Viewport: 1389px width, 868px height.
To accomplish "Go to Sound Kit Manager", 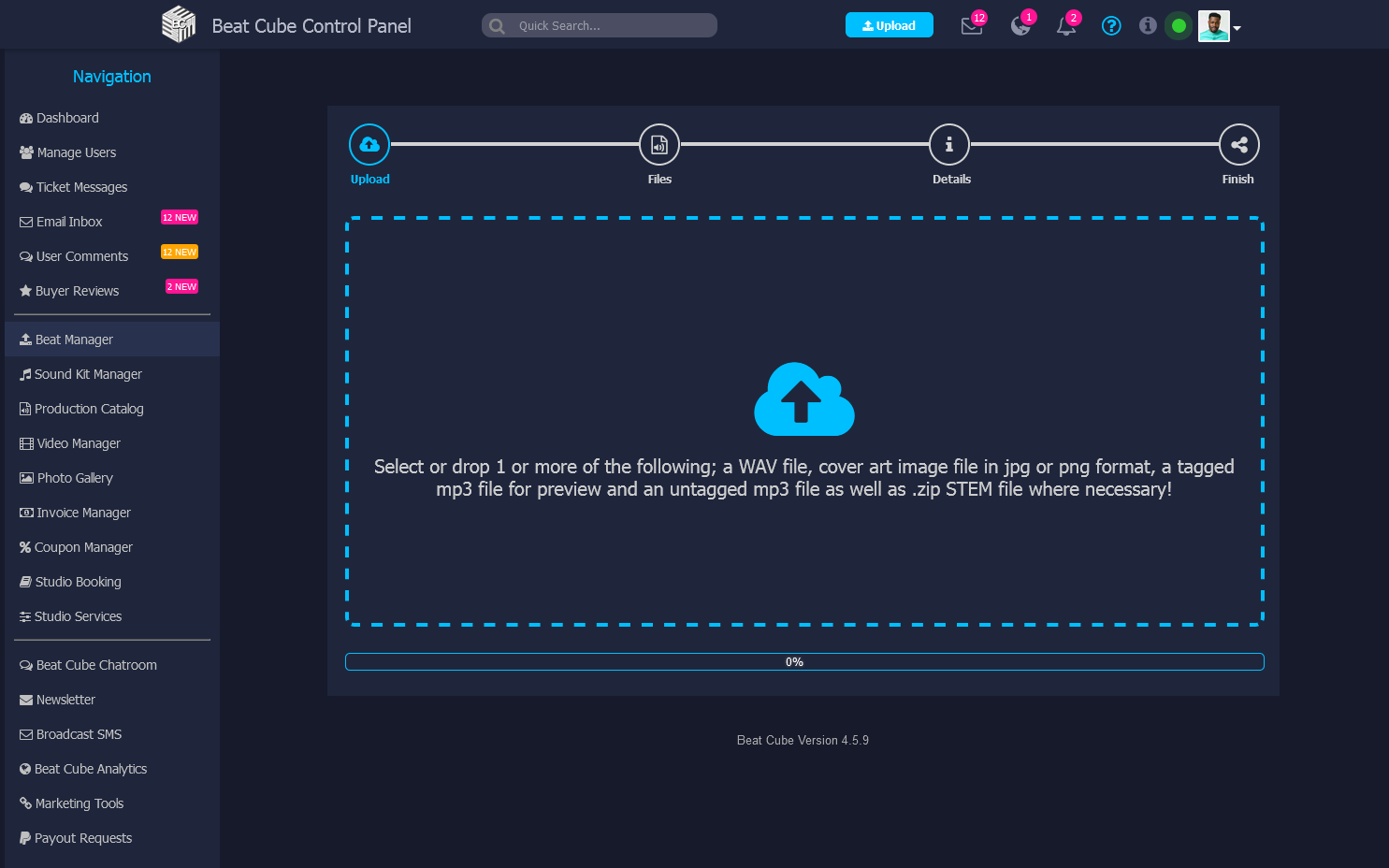I will 88,374.
